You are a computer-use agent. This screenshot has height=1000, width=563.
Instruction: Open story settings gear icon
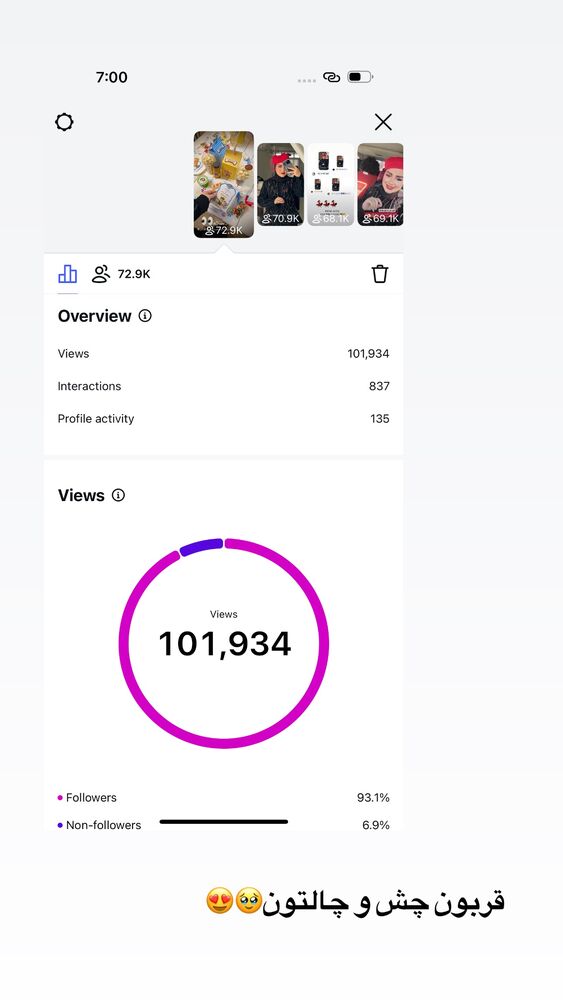pyautogui.click(x=64, y=122)
